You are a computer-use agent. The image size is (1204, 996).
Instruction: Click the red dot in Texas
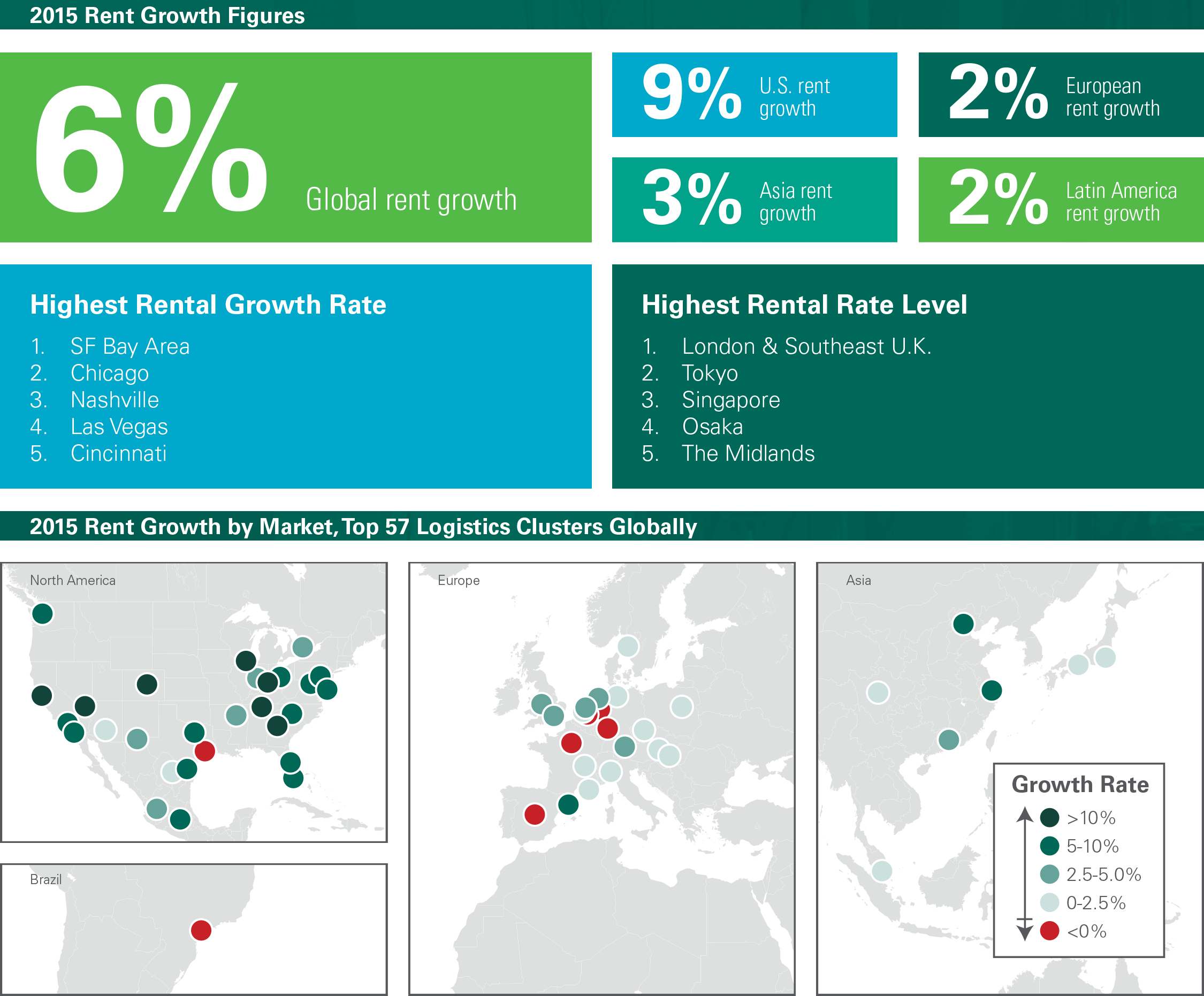click(204, 750)
